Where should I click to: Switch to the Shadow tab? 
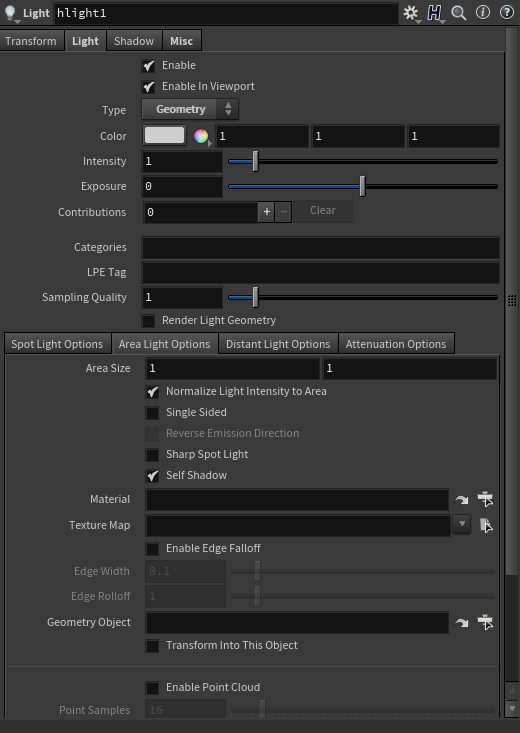coord(134,41)
